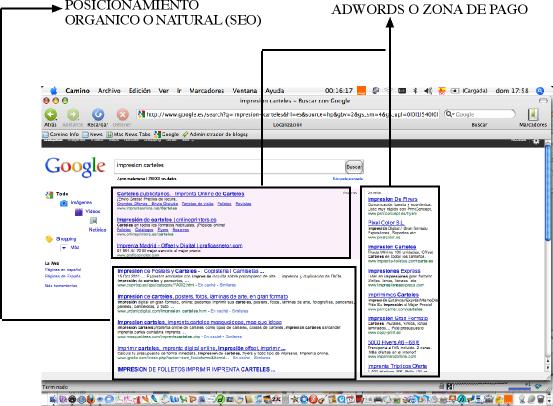Click the orange menu bar status icon

tap(361, 91)
